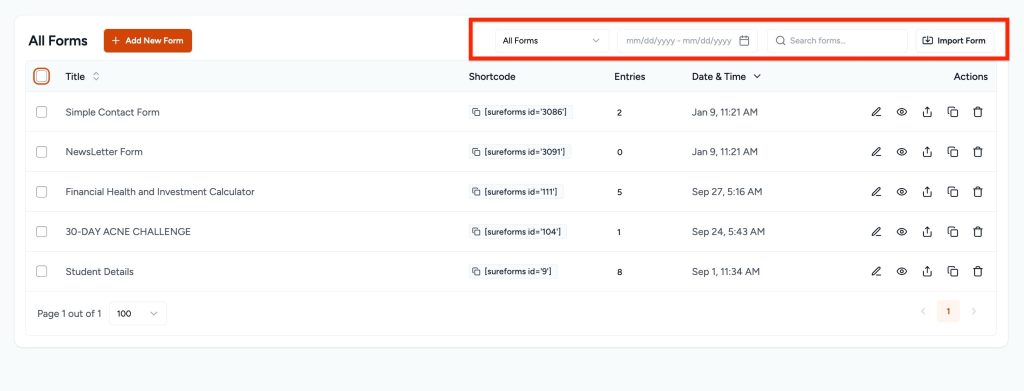Go to previous page with left chevron
Viewport: 1024px width, 391px height.
(x=923, y=311)
